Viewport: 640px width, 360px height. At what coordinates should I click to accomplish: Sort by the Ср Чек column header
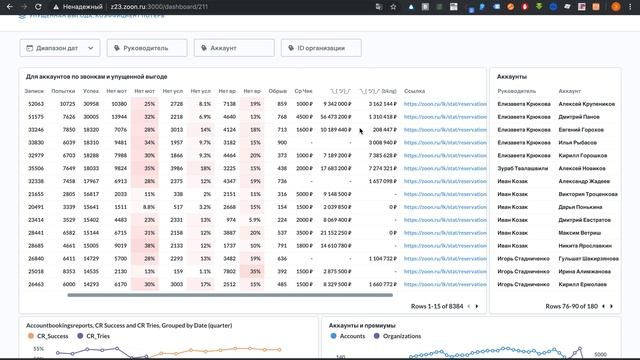[303, 91]
